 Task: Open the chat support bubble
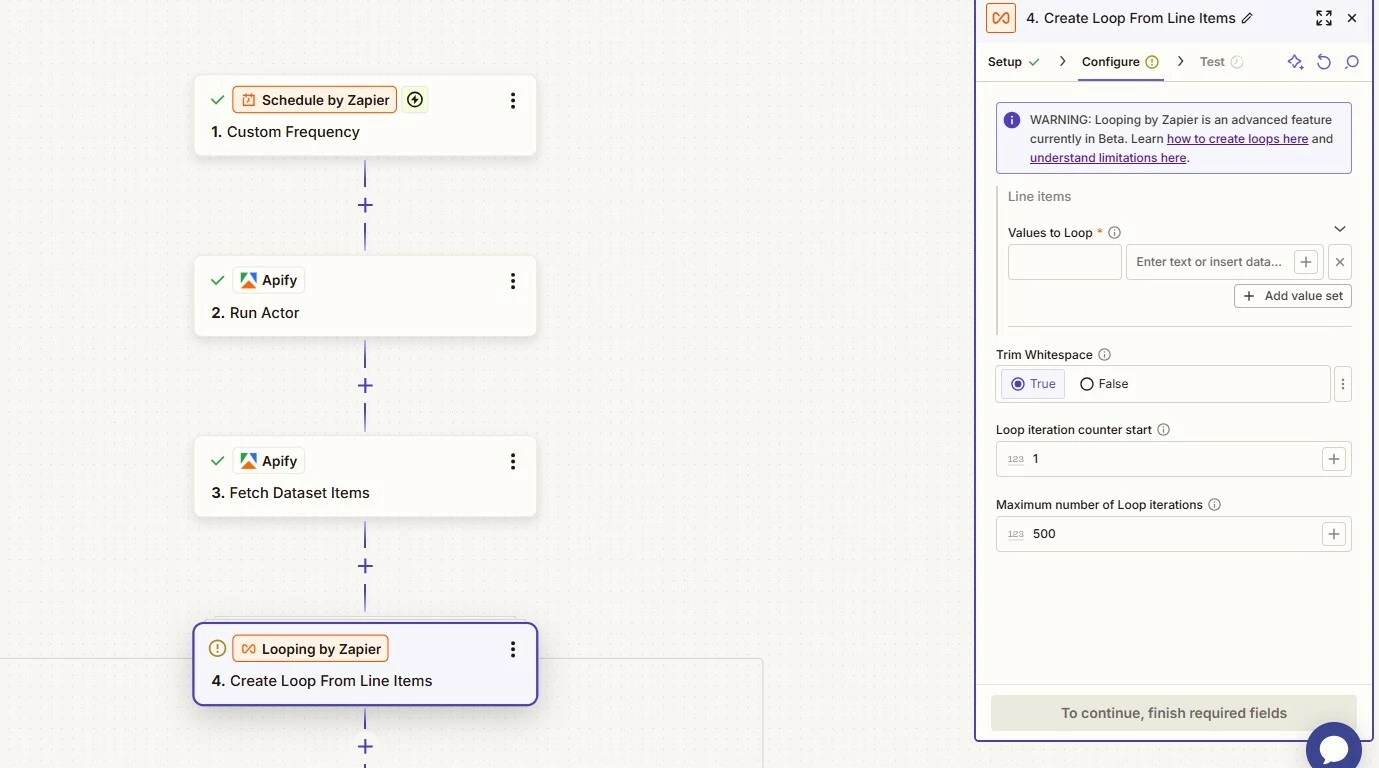(1334, 748)
